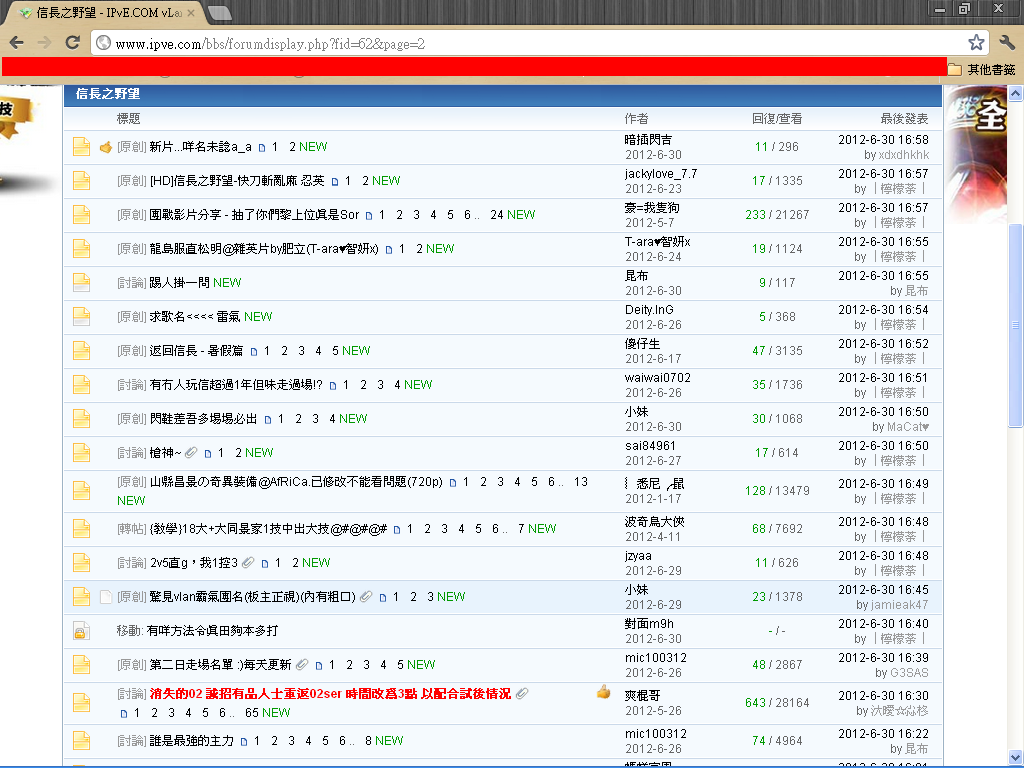Click the thumbs-up icon left of 爽棍哥

603,692
